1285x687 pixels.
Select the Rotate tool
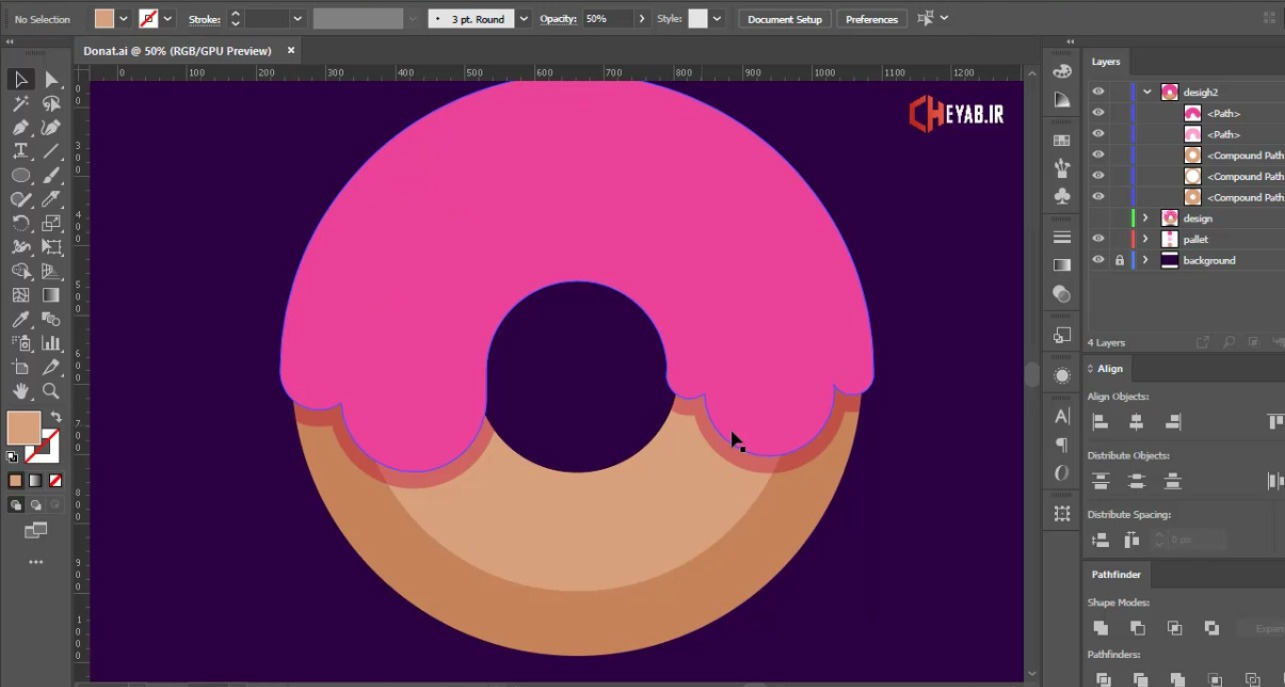[x=21, y=223]
